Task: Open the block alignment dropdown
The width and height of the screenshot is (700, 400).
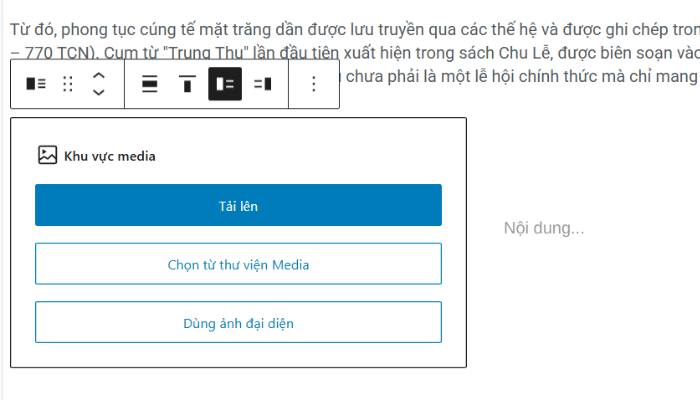Action: (x=149, y=84)
